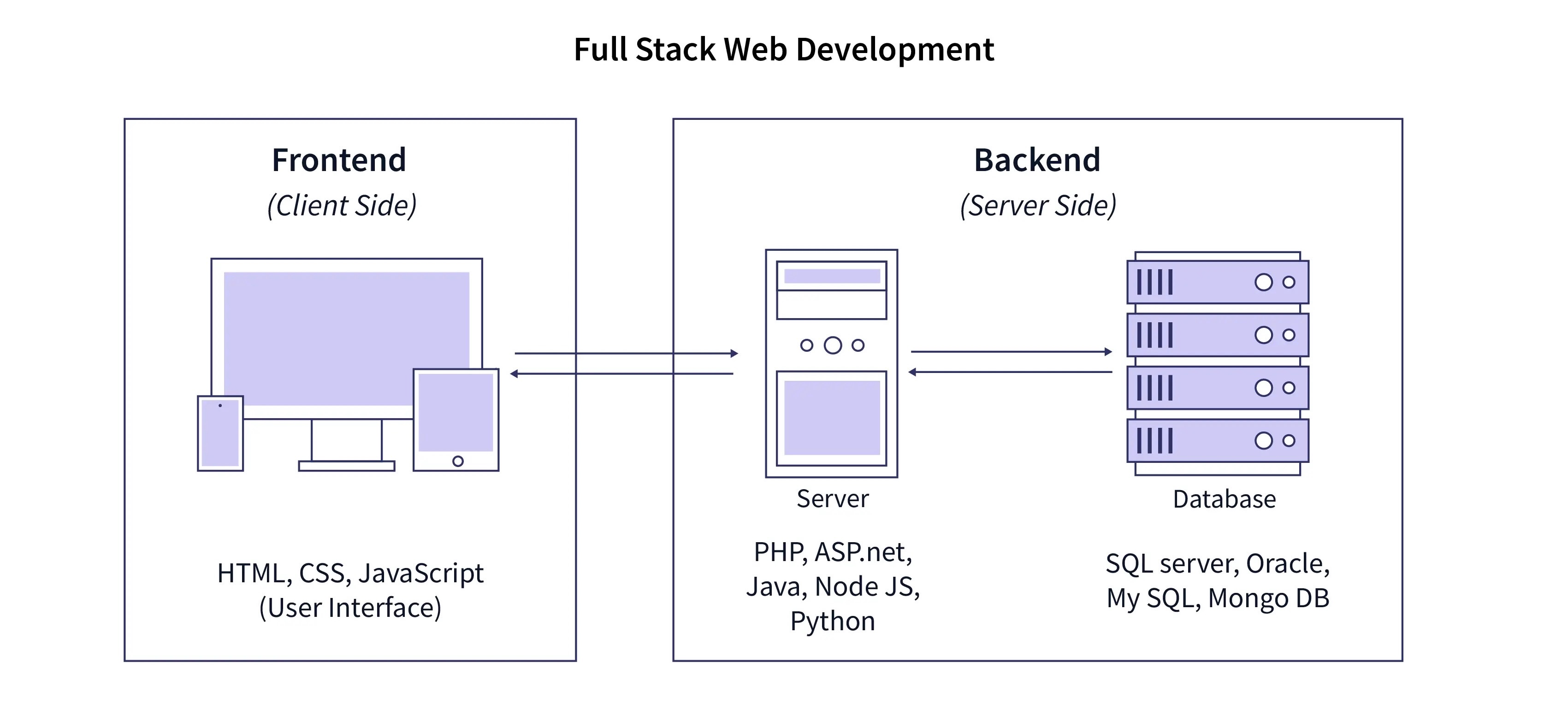Image resolution: width=1568 pixels, height=704 pixels.
Task: Click the "Full Stack Web Development" title
Action: point(784,50)
